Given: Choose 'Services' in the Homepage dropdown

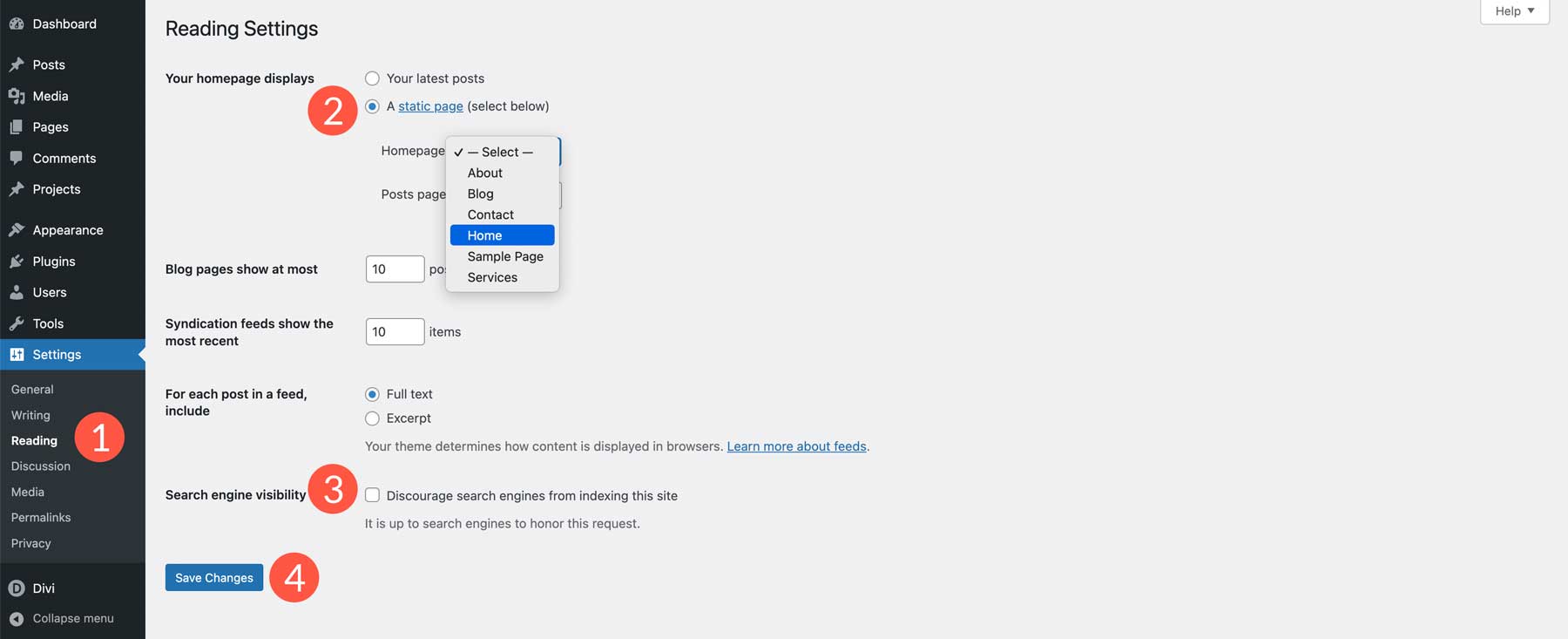Looking at the screenshot, I should [x=503, y=277].
